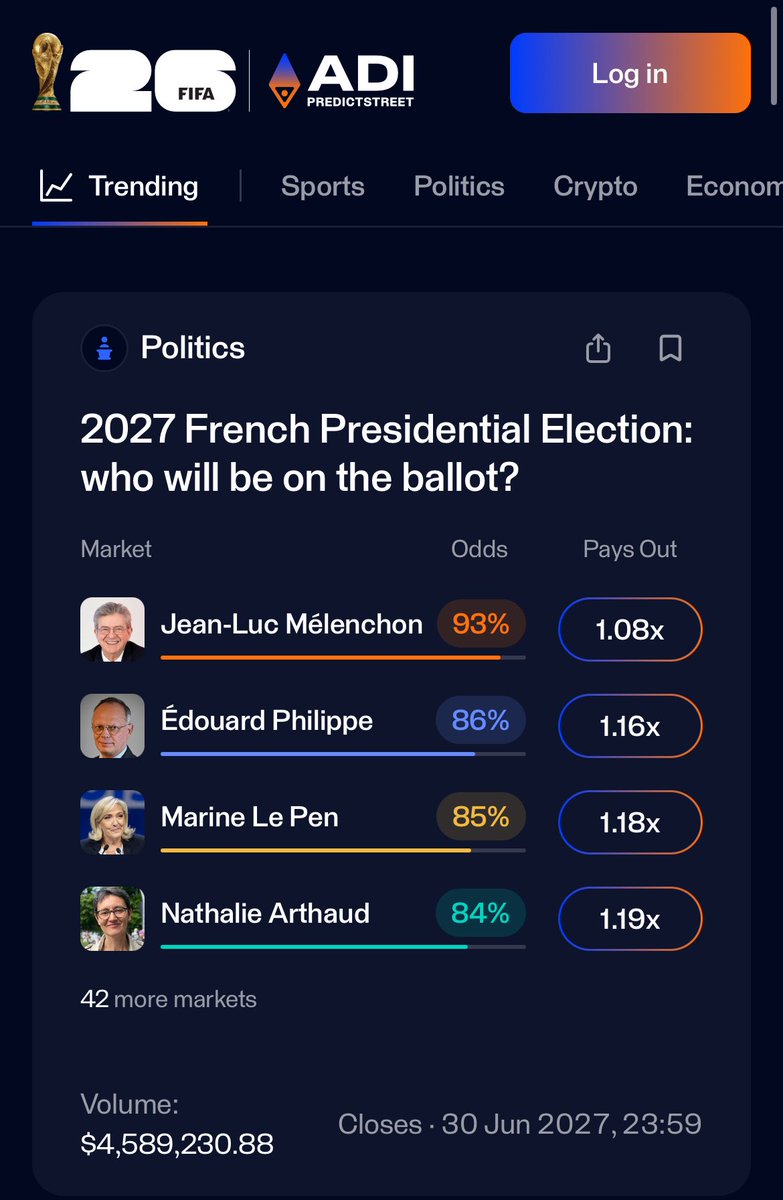Switch to the Politics tab

click(x=459, y=187)
